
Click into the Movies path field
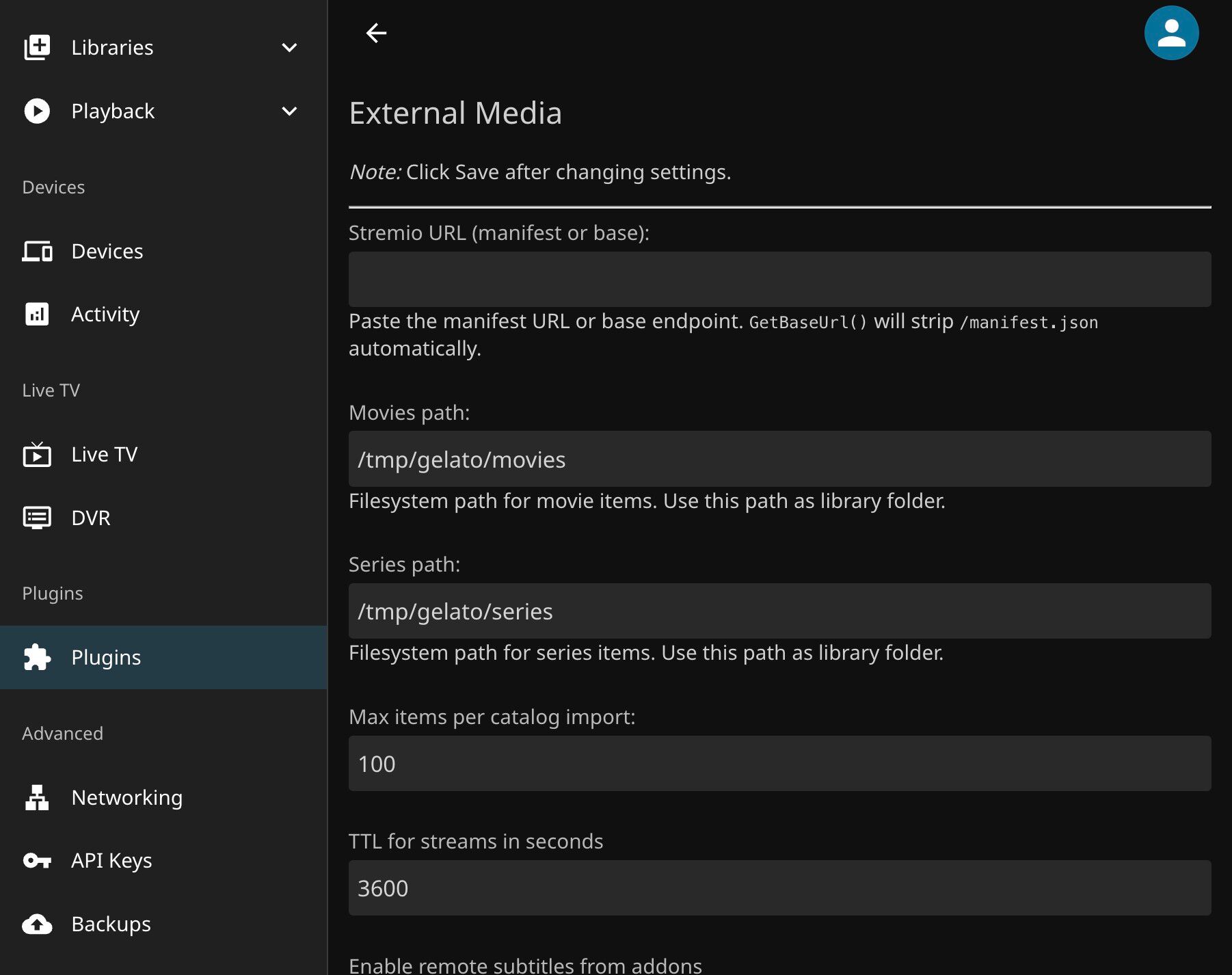[x=779, y=459]
